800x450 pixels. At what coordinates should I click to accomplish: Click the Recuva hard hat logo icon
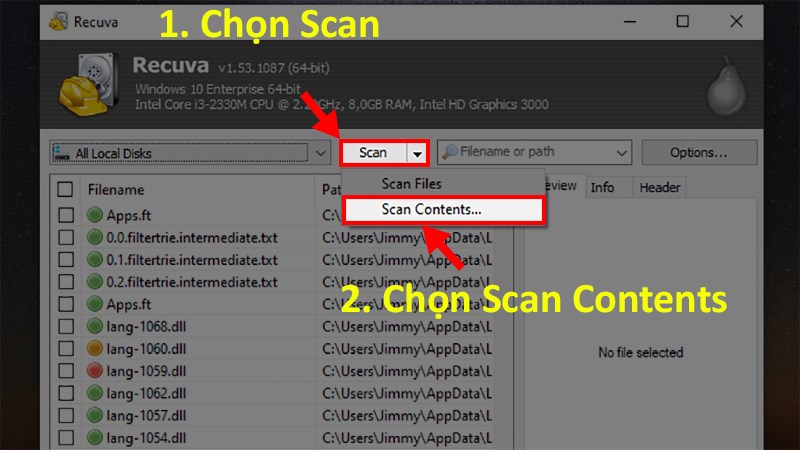pyautogui.click(x=89, y=84)
